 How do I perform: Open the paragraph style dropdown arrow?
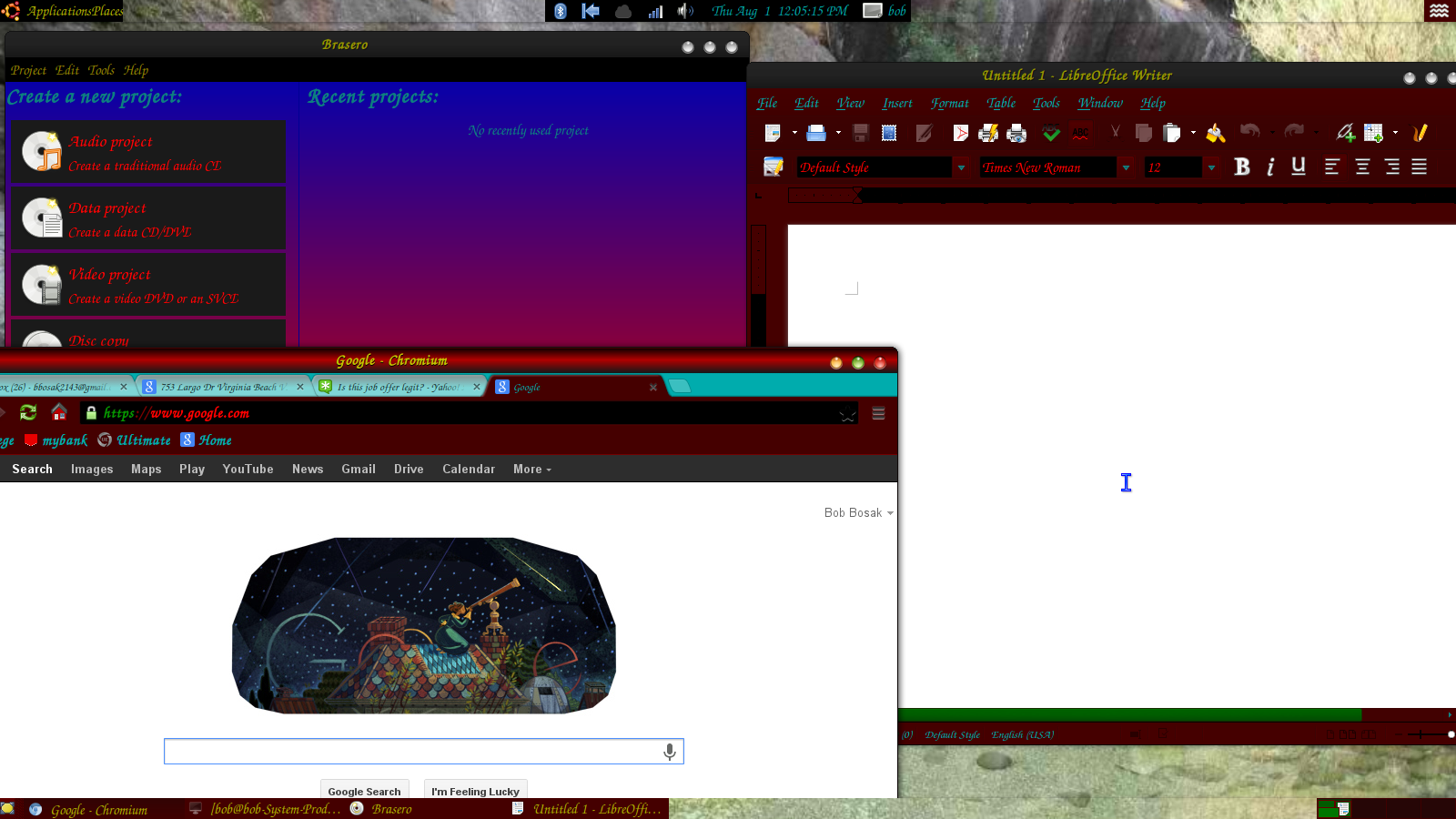click(x=961, y=167)
